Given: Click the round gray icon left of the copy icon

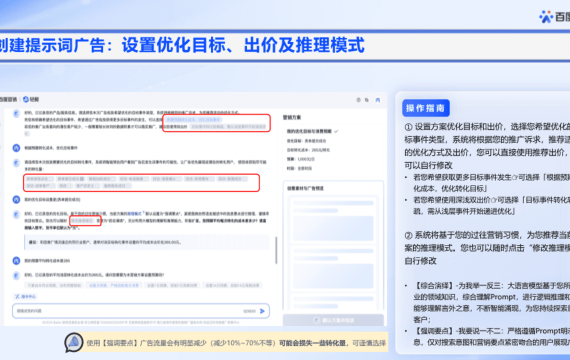Looking at the screenshot, I should 358,100.
